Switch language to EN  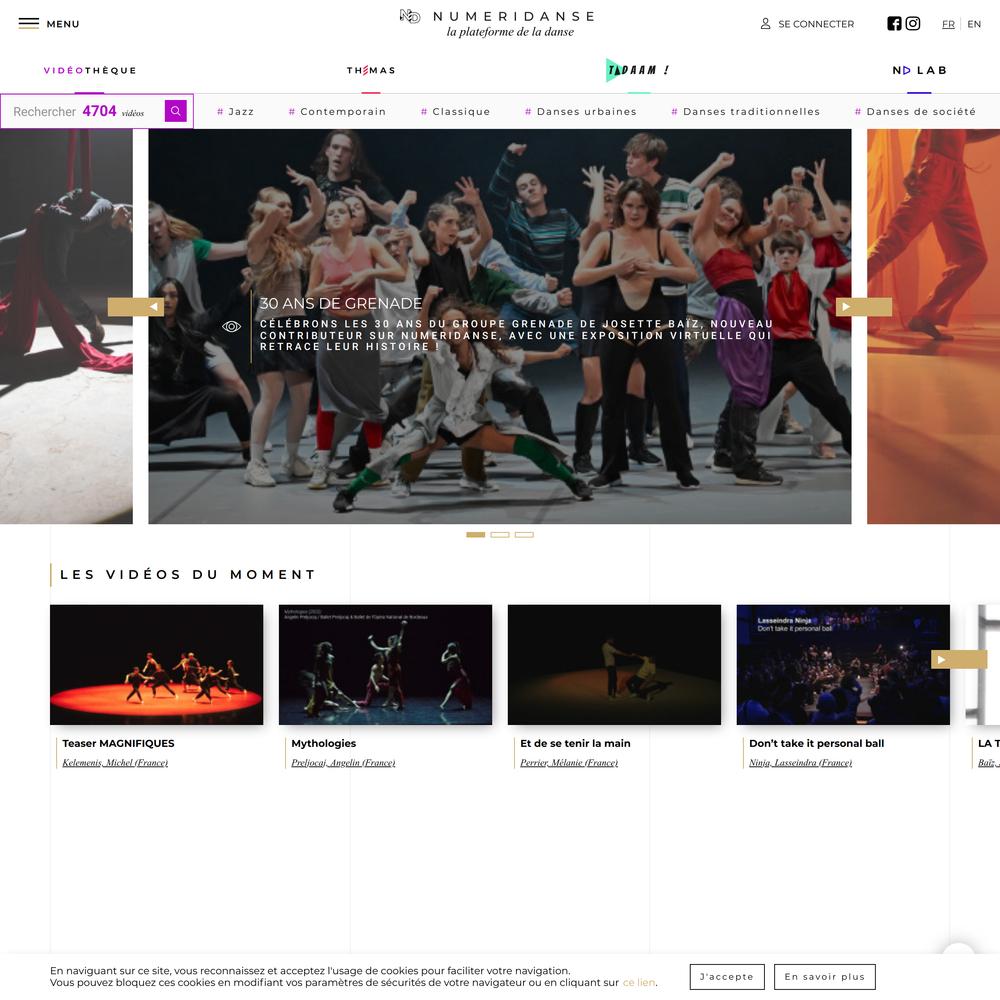[x=974, y=24]
